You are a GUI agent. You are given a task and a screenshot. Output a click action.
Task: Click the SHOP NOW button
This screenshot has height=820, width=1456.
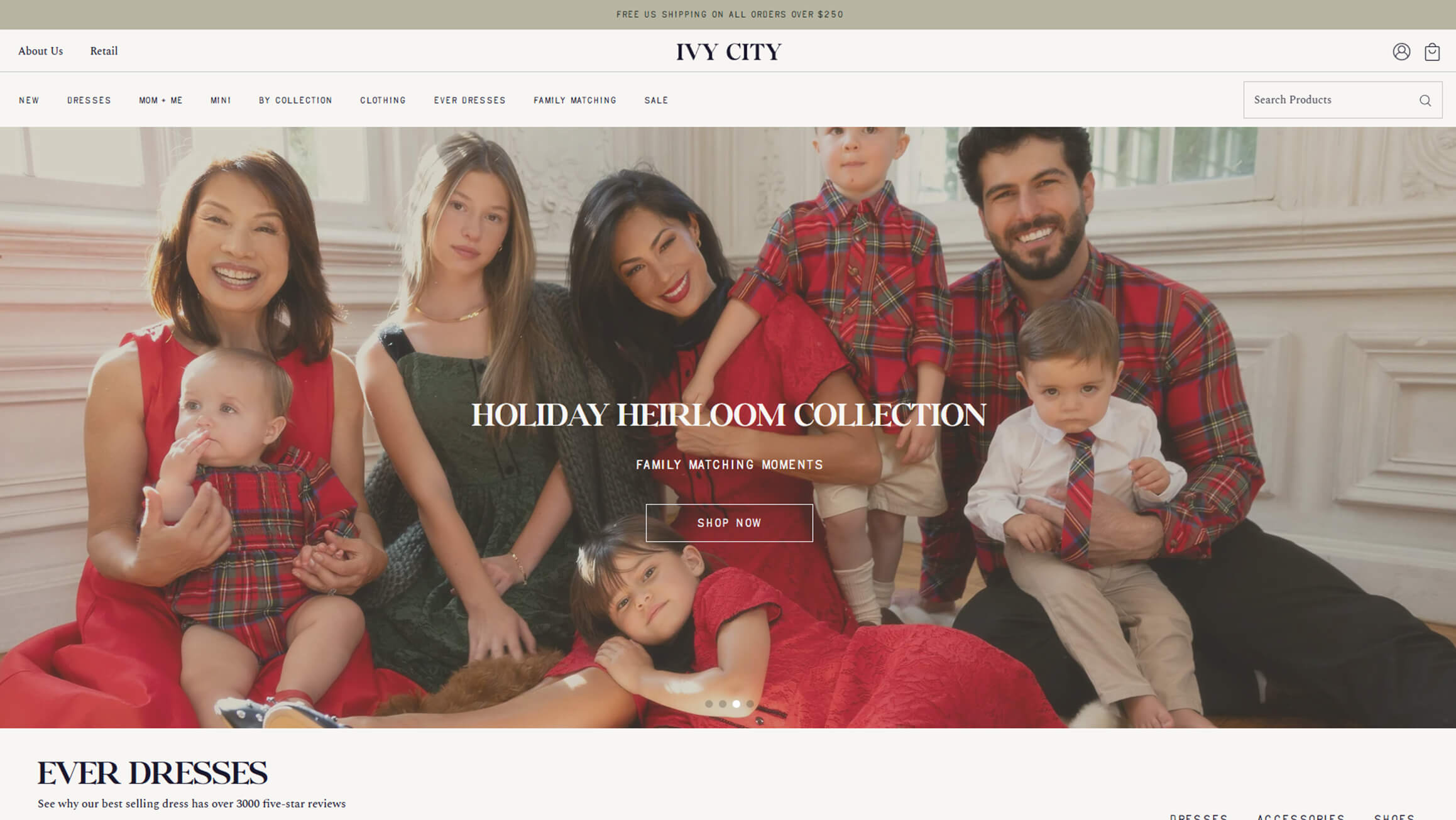729,523
